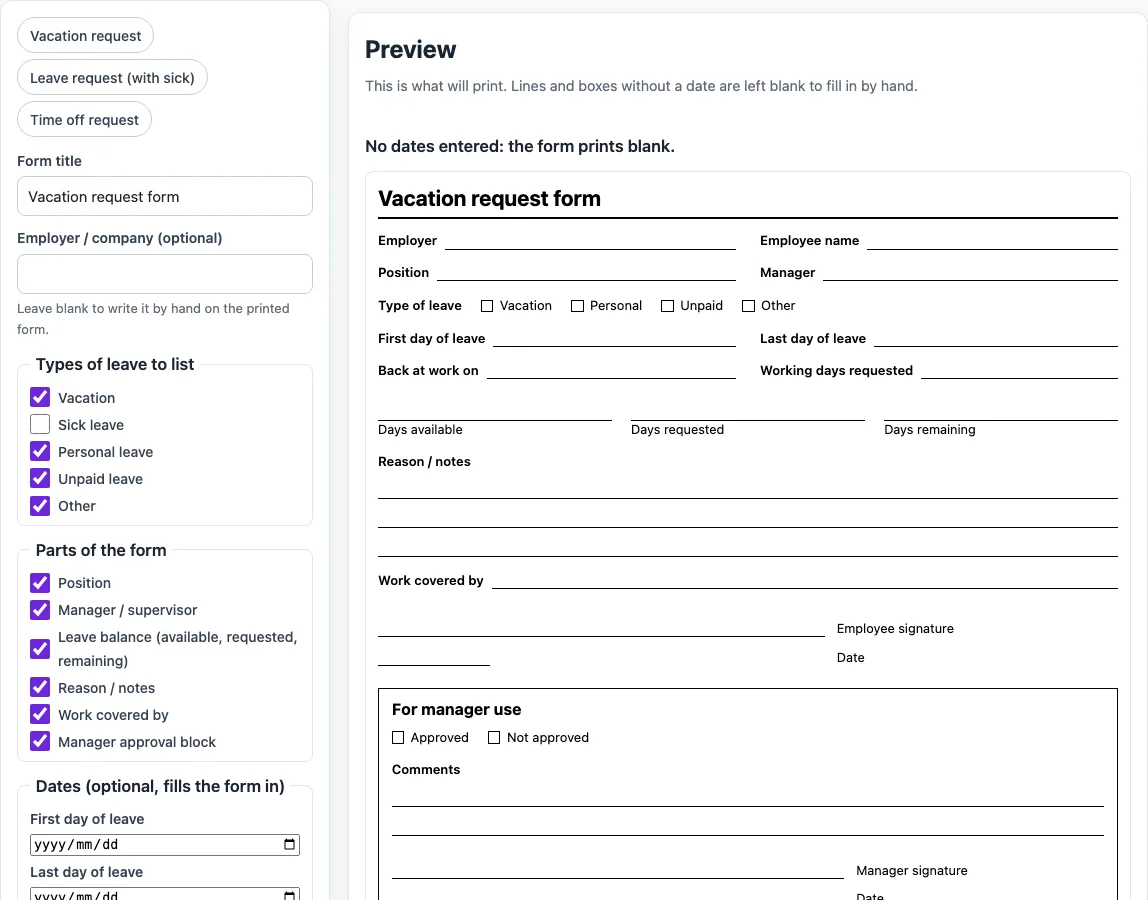
Task: Uncheck the Vacation leave type
Action: click(x=40, y=398)
